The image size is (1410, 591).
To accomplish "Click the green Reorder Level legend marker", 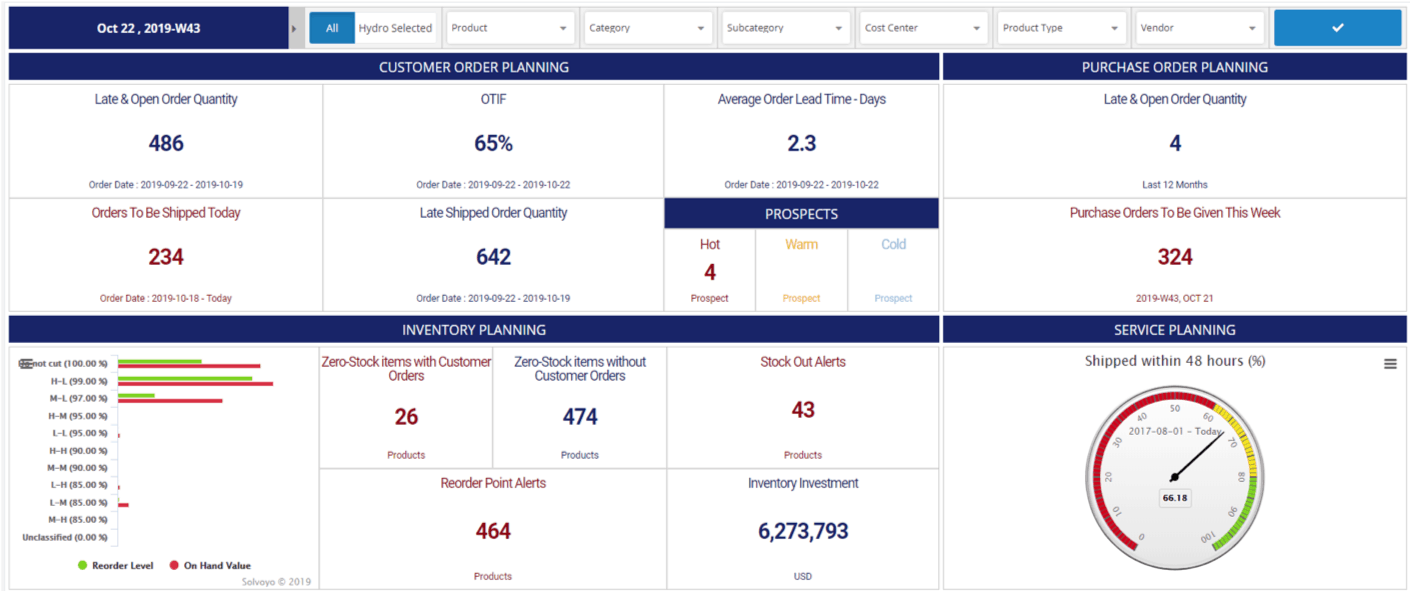I will [x=81, y=565].
